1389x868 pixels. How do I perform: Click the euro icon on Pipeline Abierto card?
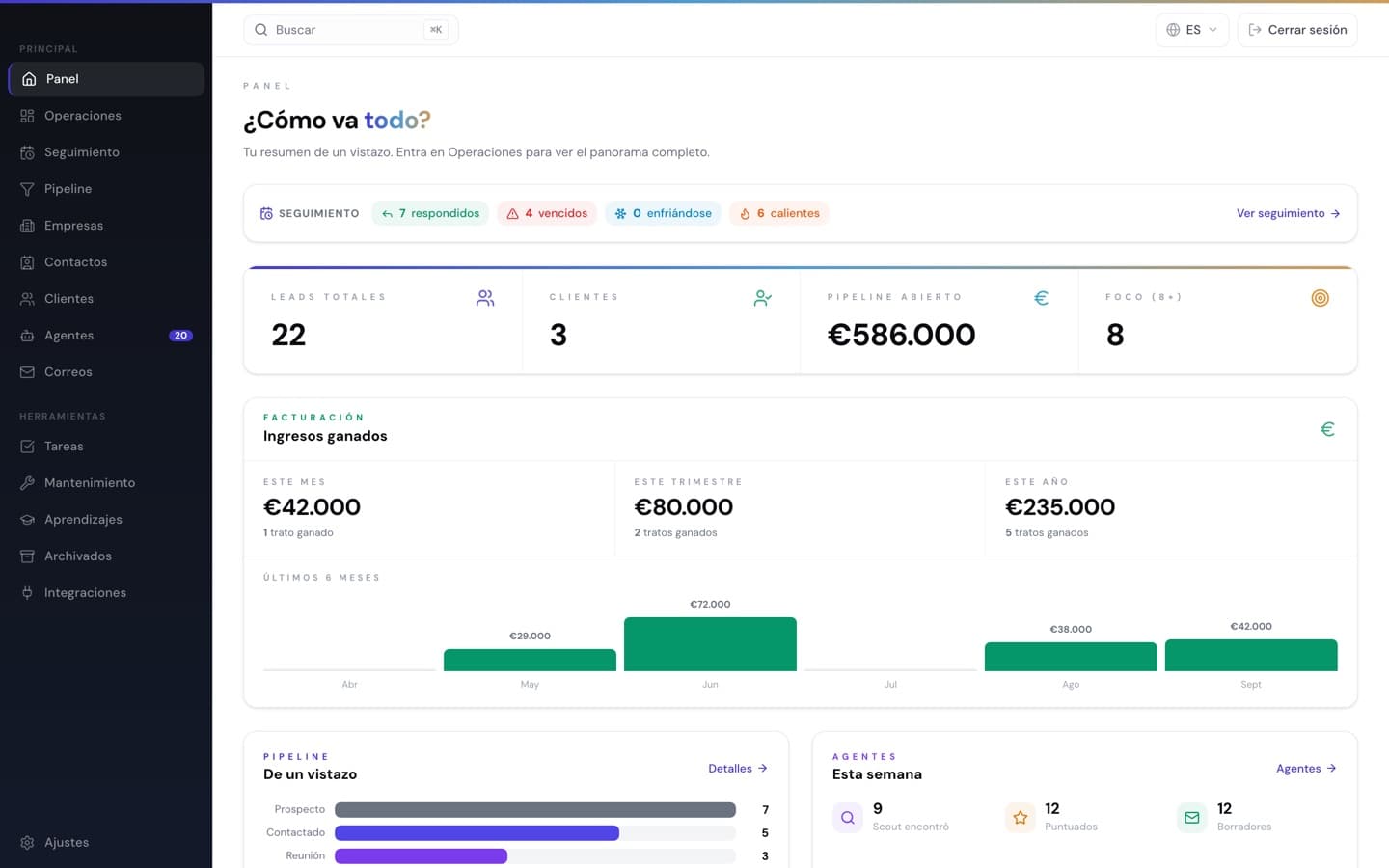point(1041,299)
